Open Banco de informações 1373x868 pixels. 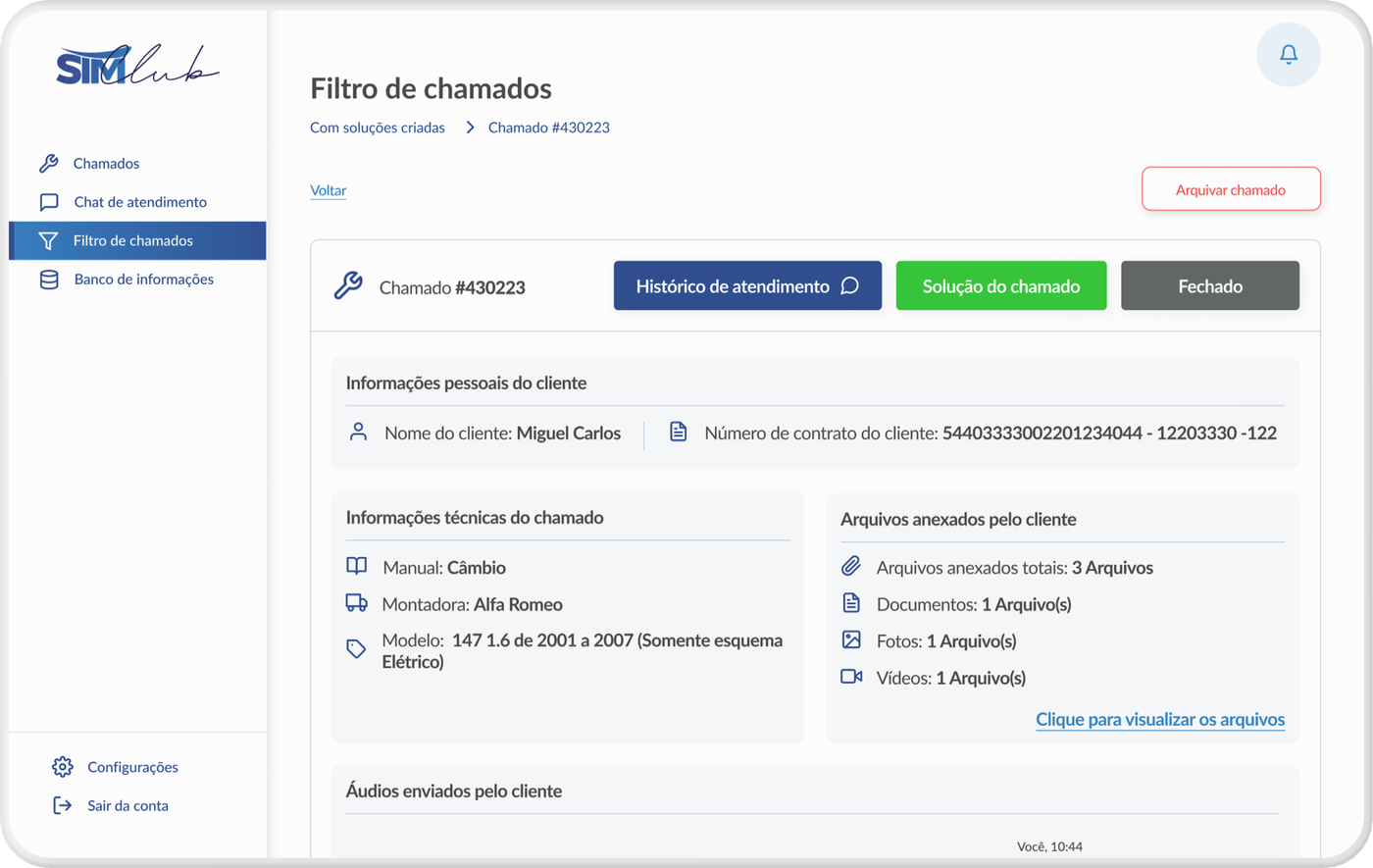tap(144, 280)
